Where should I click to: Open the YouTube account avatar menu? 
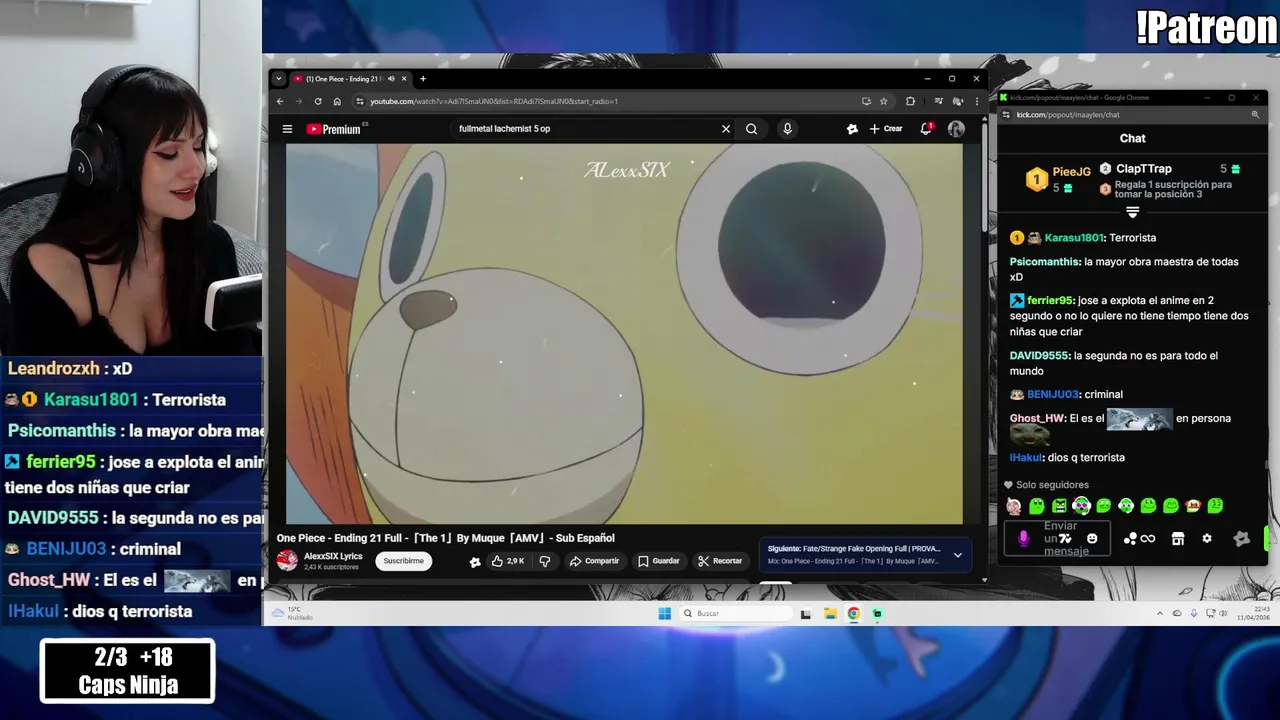click(x=956, y=129)
